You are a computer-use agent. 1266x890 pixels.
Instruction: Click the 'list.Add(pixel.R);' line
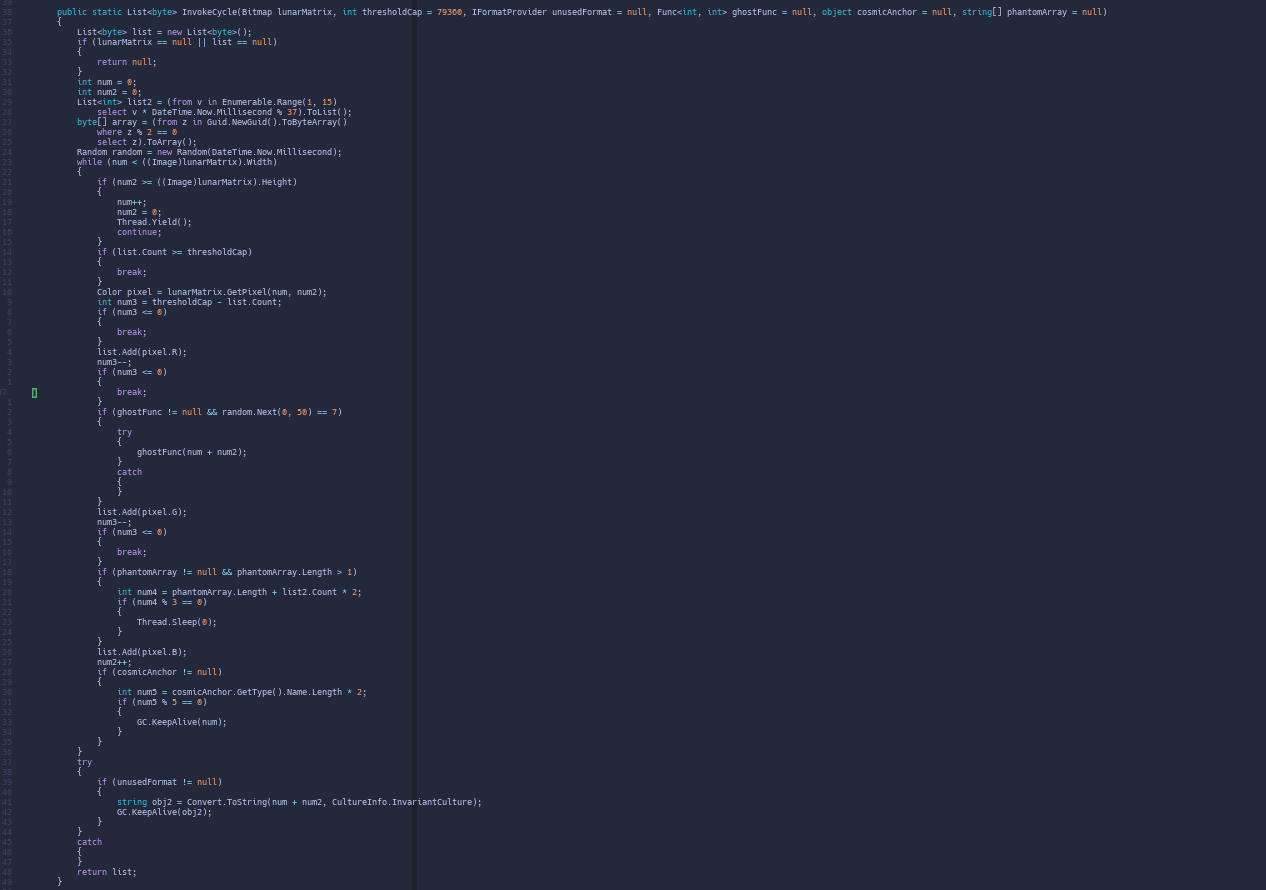pos(142,352)
